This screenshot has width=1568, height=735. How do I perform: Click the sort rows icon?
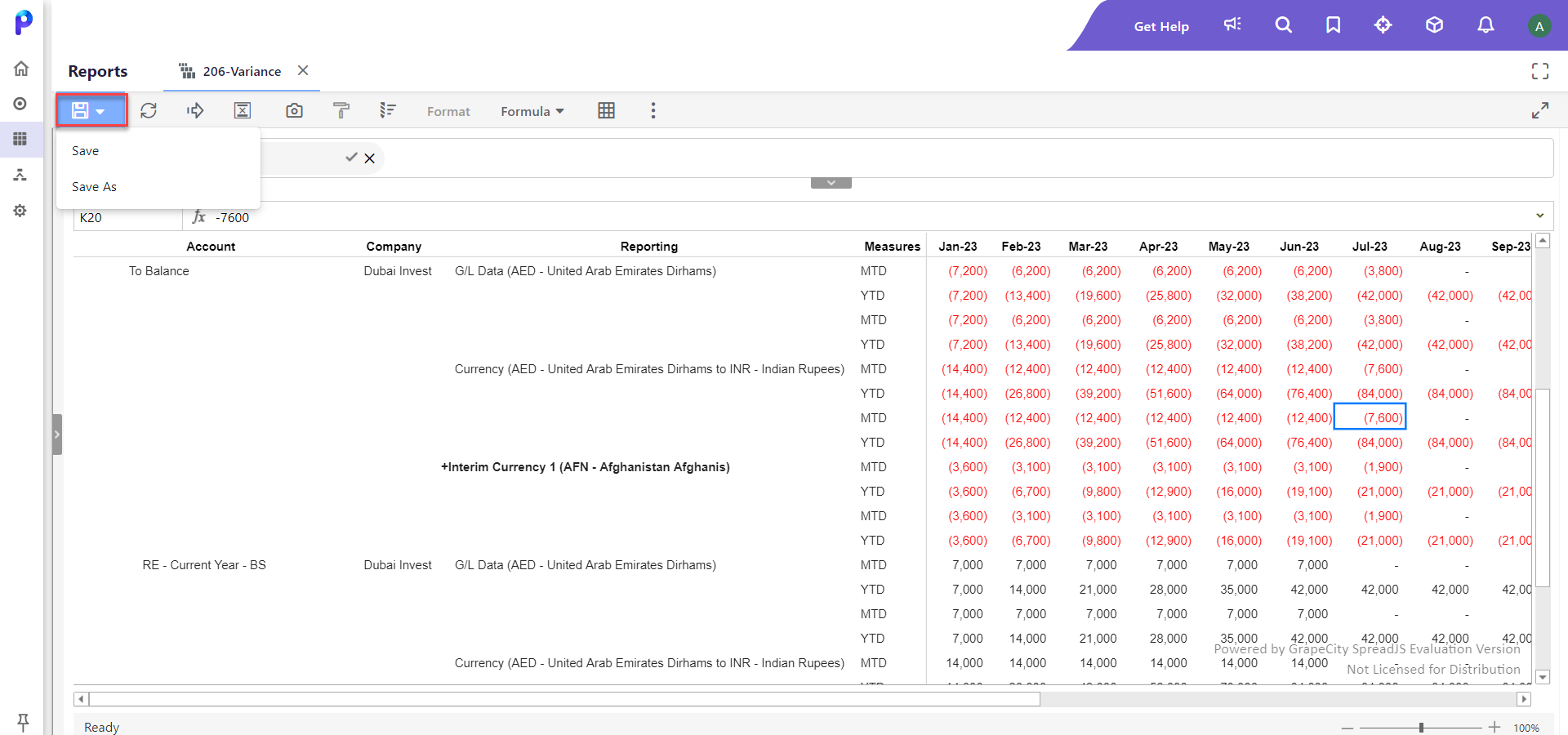click(x=388, y=110)
